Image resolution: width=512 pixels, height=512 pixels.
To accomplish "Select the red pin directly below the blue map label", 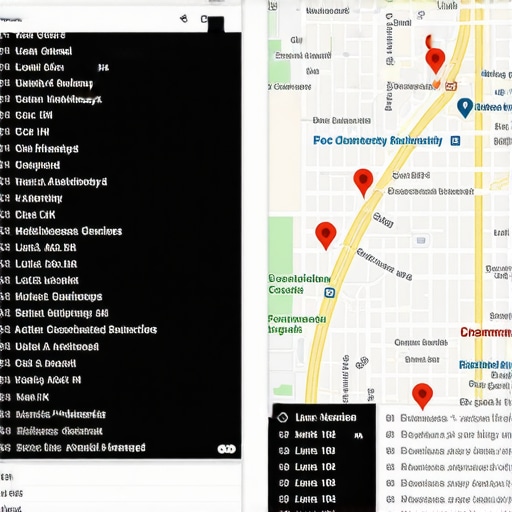I will (x=363, y=183).
